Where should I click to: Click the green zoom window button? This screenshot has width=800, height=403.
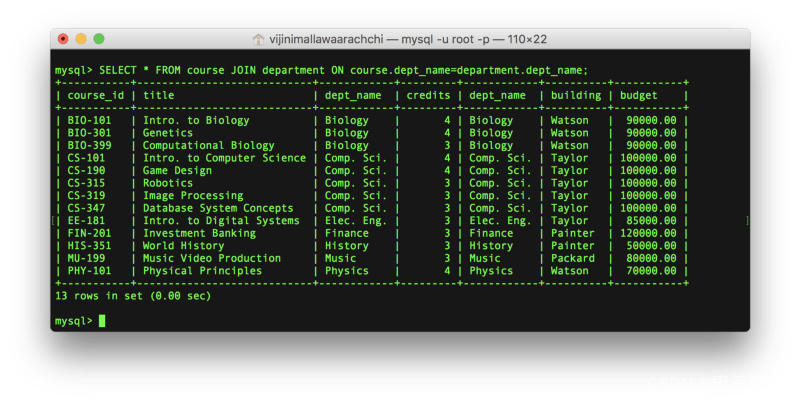(x=99, y=39)
